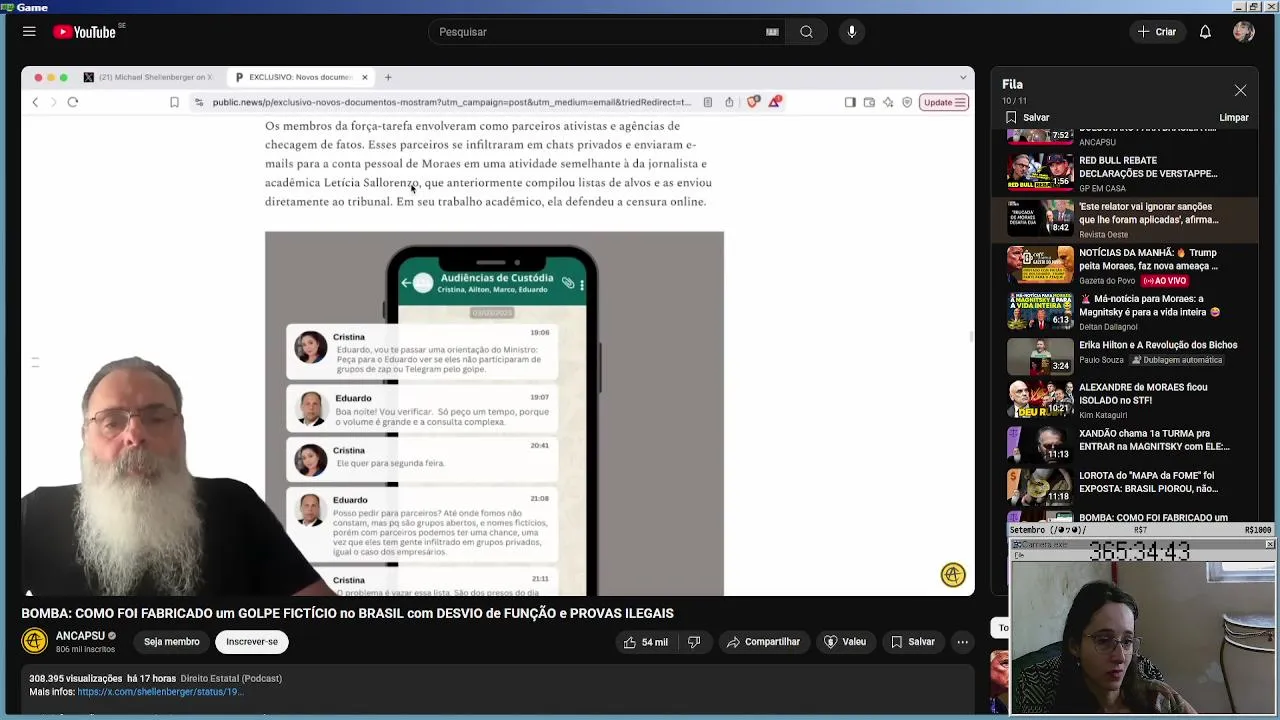Click 'Kim Kataguiri' channel name in queue
This screenshot has width=1280, height=720.
coord(1103,415)
